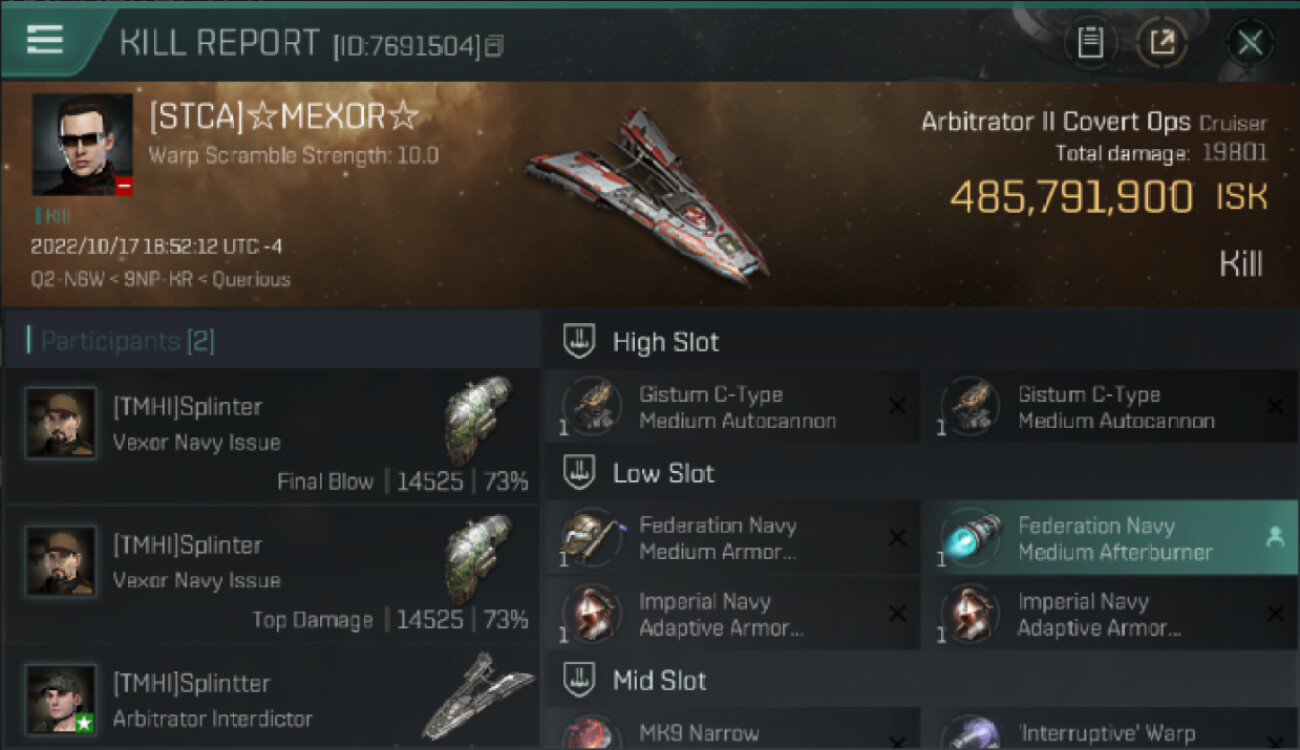1300x750 pixels.
Task: Select Splinter Top Damage participant entry
Action: (x=272, y=573)
